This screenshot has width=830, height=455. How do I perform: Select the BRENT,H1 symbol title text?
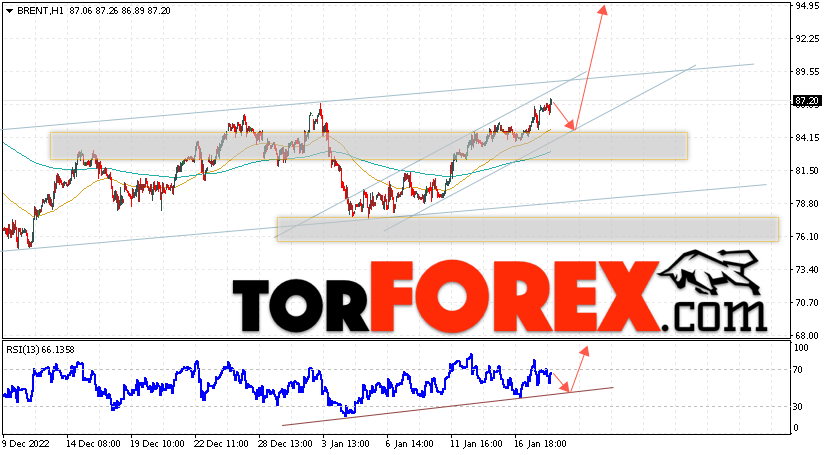[40, 11]
